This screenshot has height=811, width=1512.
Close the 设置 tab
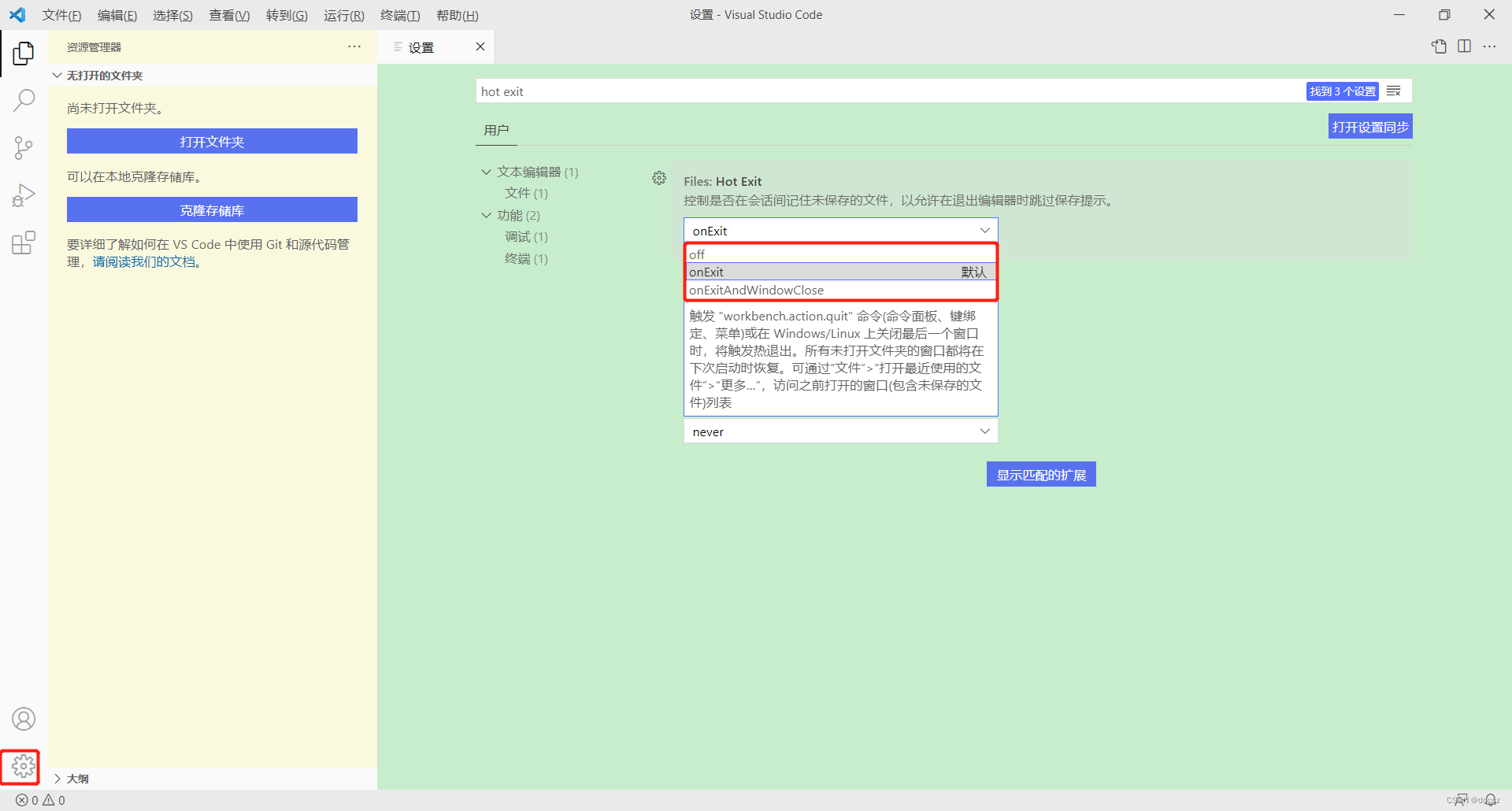(x=480, y=46)
